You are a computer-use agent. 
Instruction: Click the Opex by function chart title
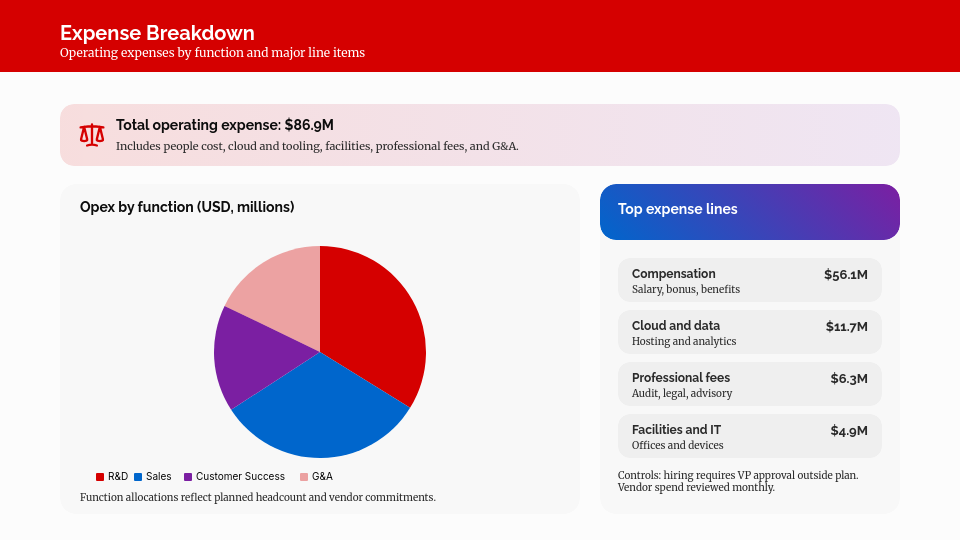(187, 207)
